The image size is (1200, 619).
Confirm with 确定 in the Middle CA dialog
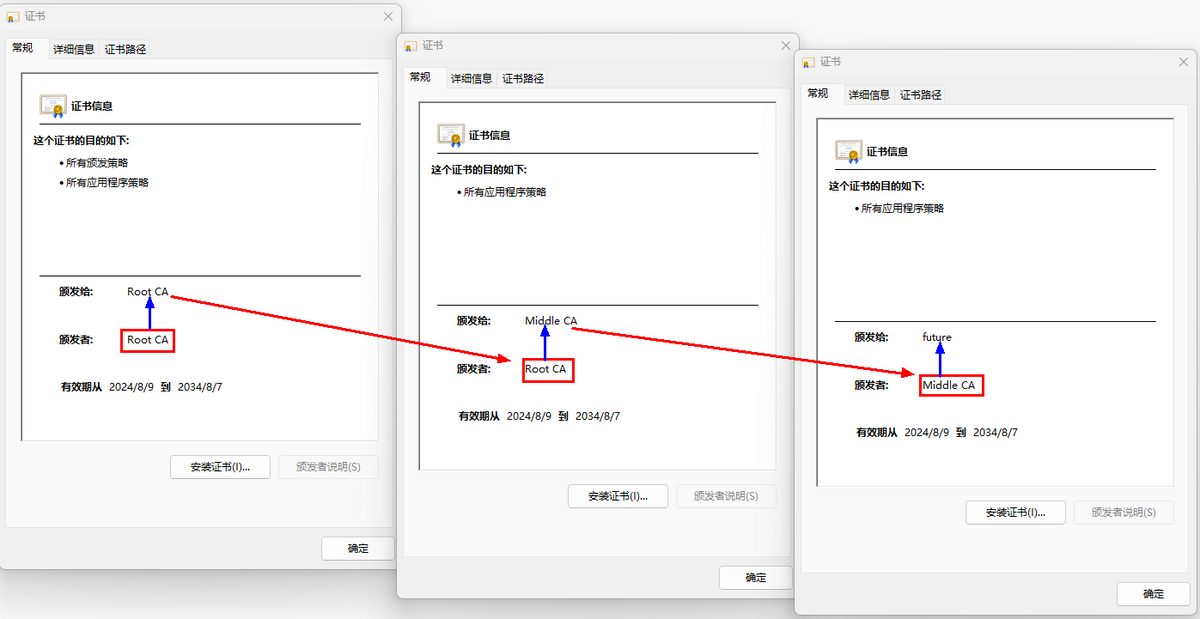755,577
